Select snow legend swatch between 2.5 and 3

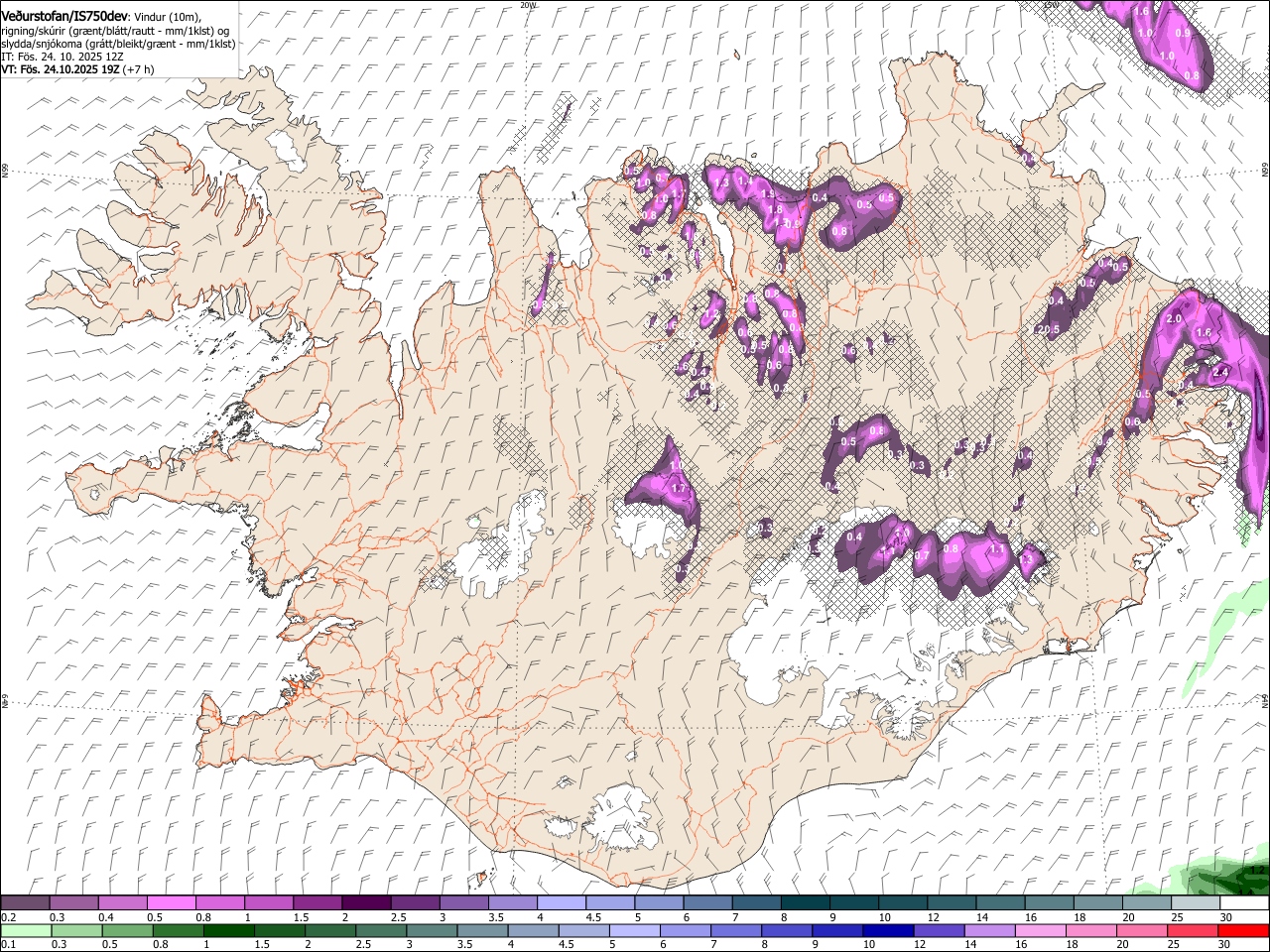tap(415, 903)
